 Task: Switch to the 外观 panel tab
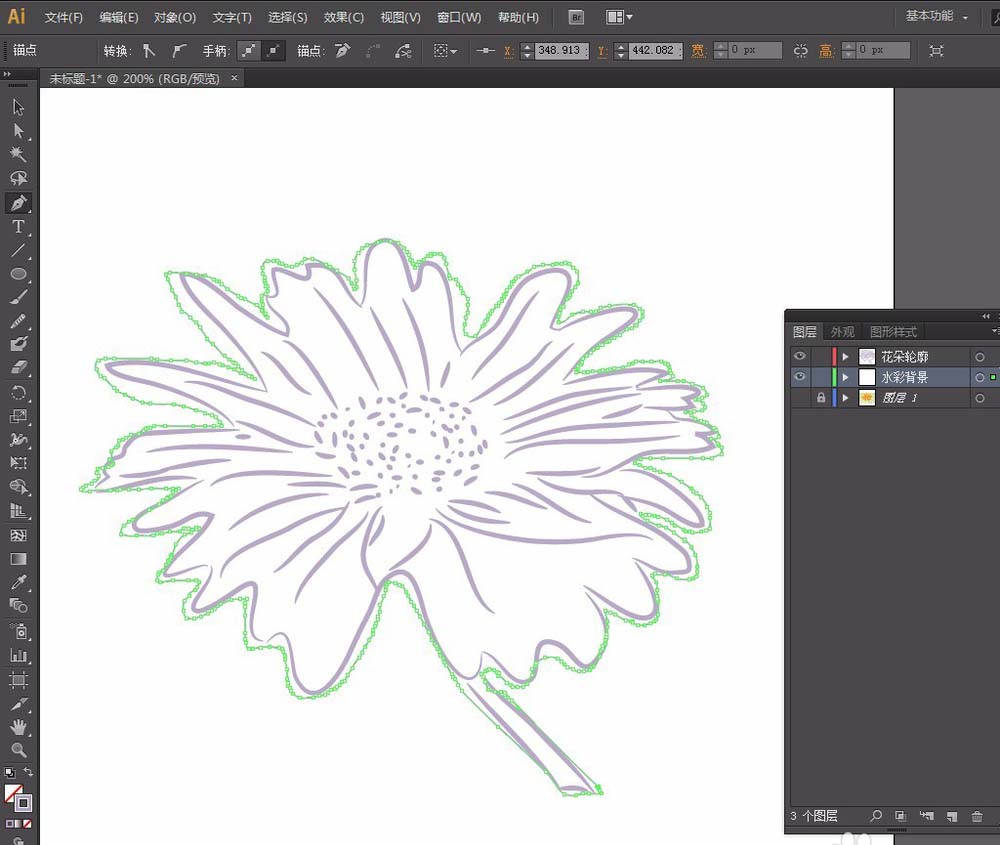pos(842,332)
